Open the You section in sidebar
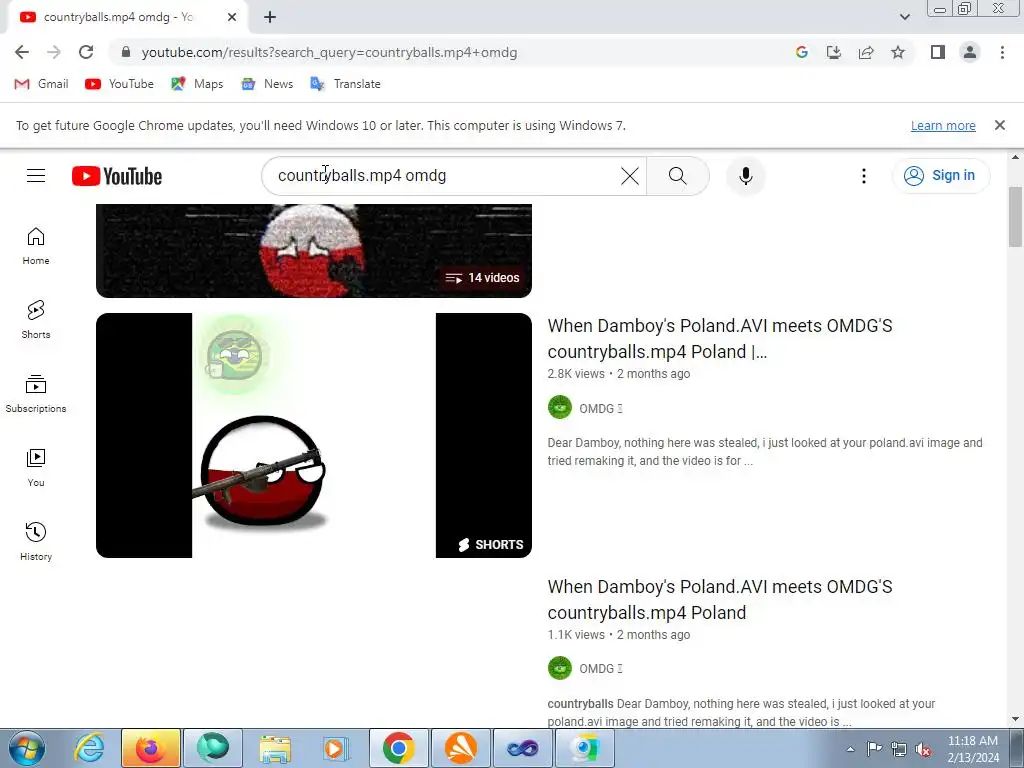The height and width of the screenshot is (768, 1024). tap(36, 468)
